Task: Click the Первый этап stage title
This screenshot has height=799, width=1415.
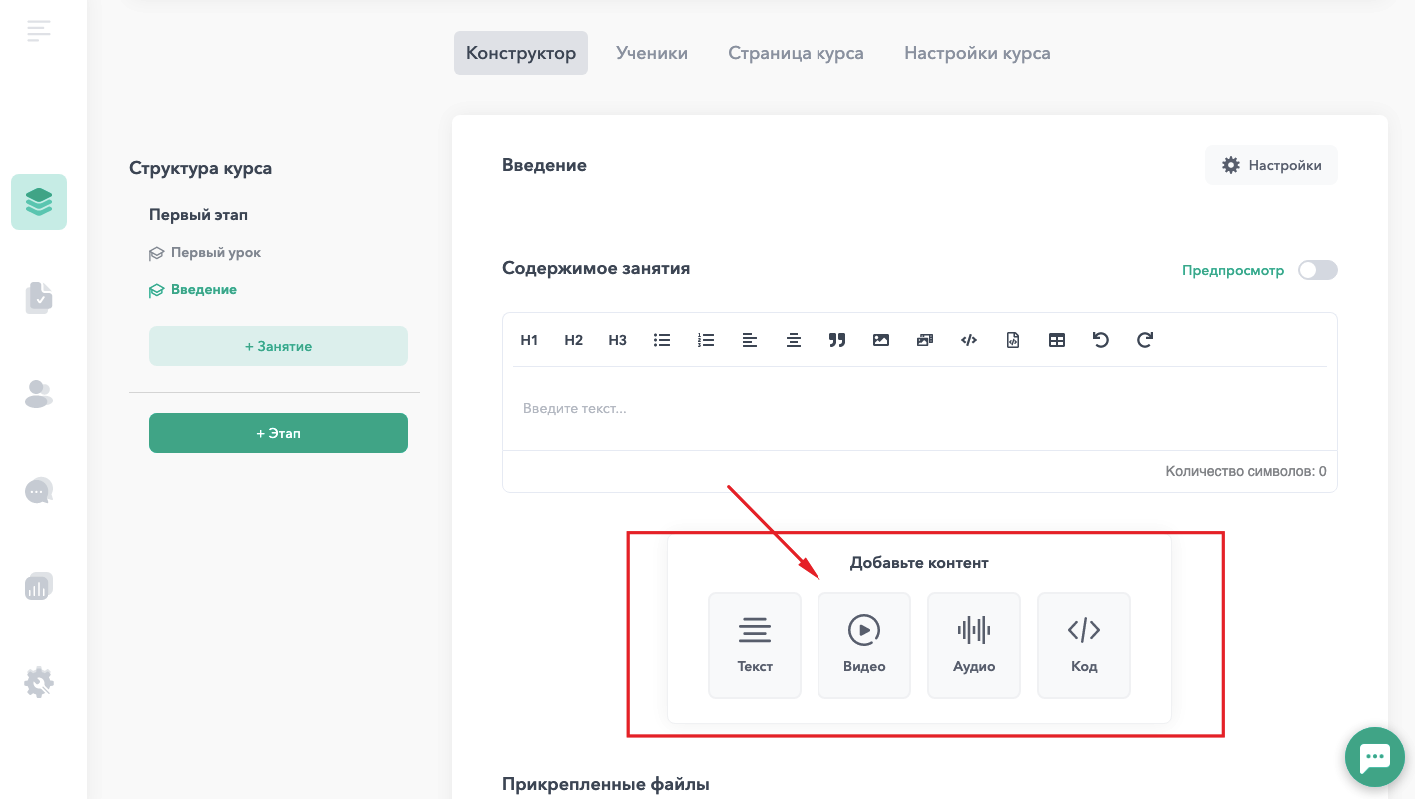Action: coord(198,215)
